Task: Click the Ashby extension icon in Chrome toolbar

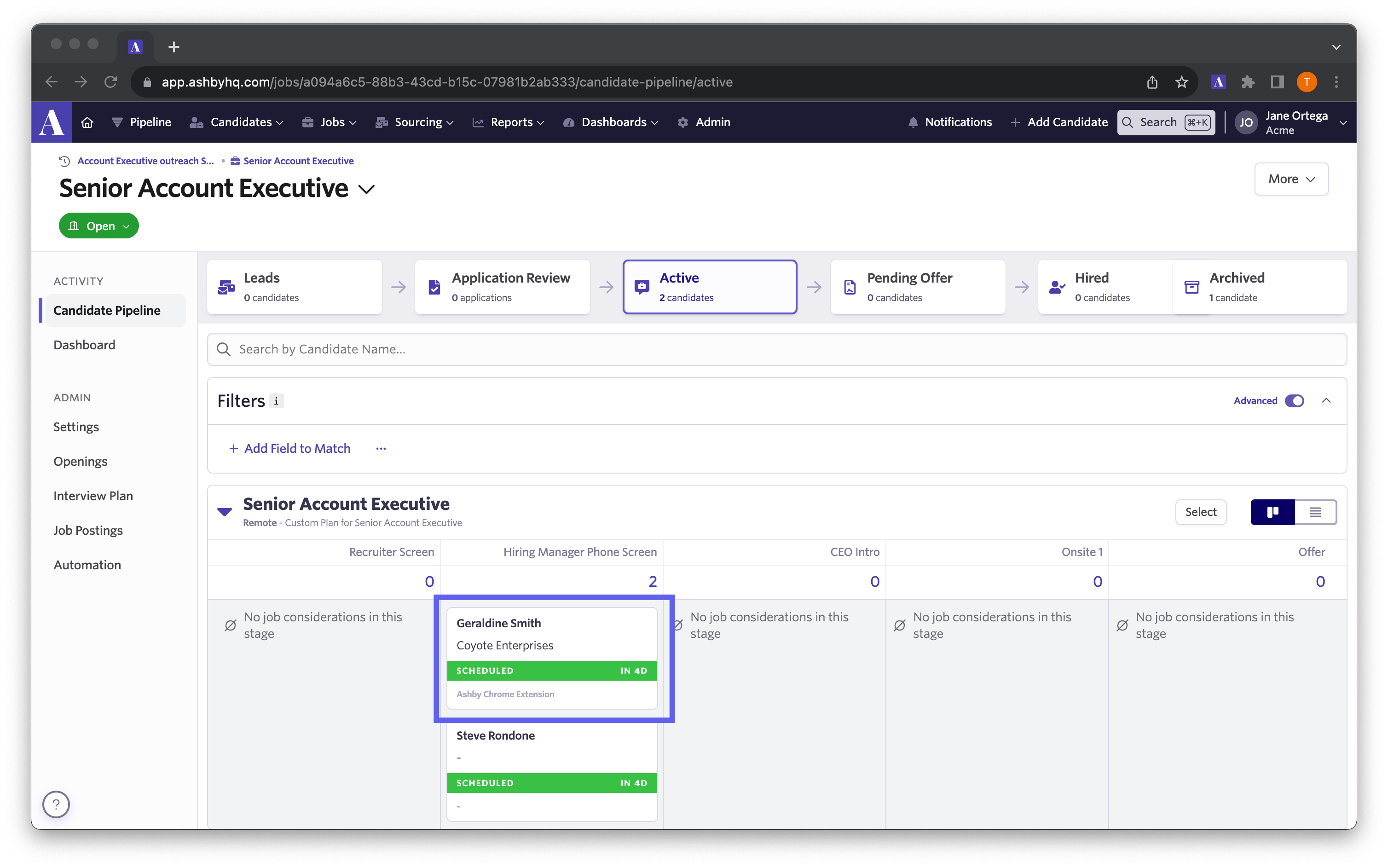Action: pyautogui.click(x=1218, y=82)
